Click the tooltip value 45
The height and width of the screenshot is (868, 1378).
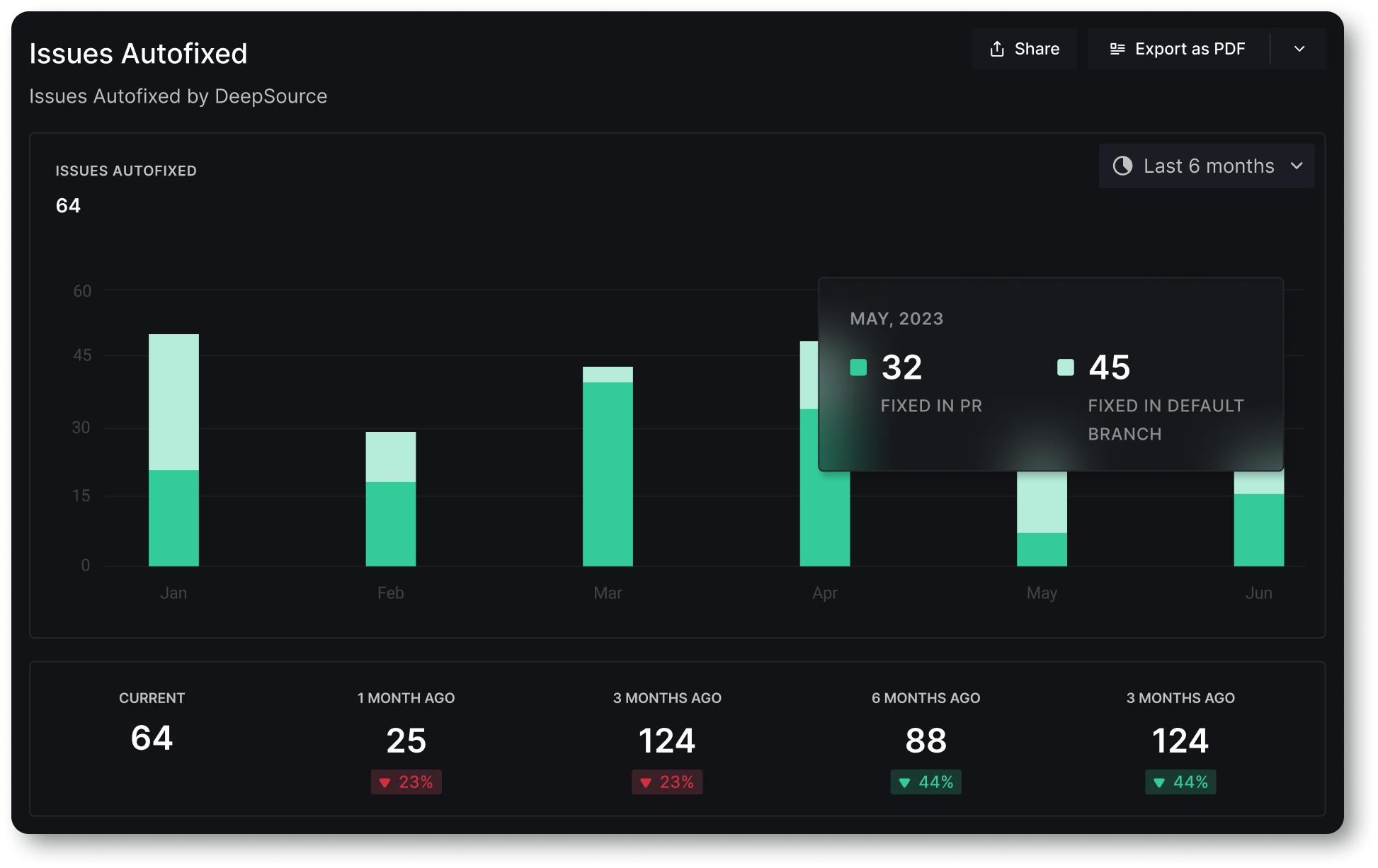(x=1110, y=367)
